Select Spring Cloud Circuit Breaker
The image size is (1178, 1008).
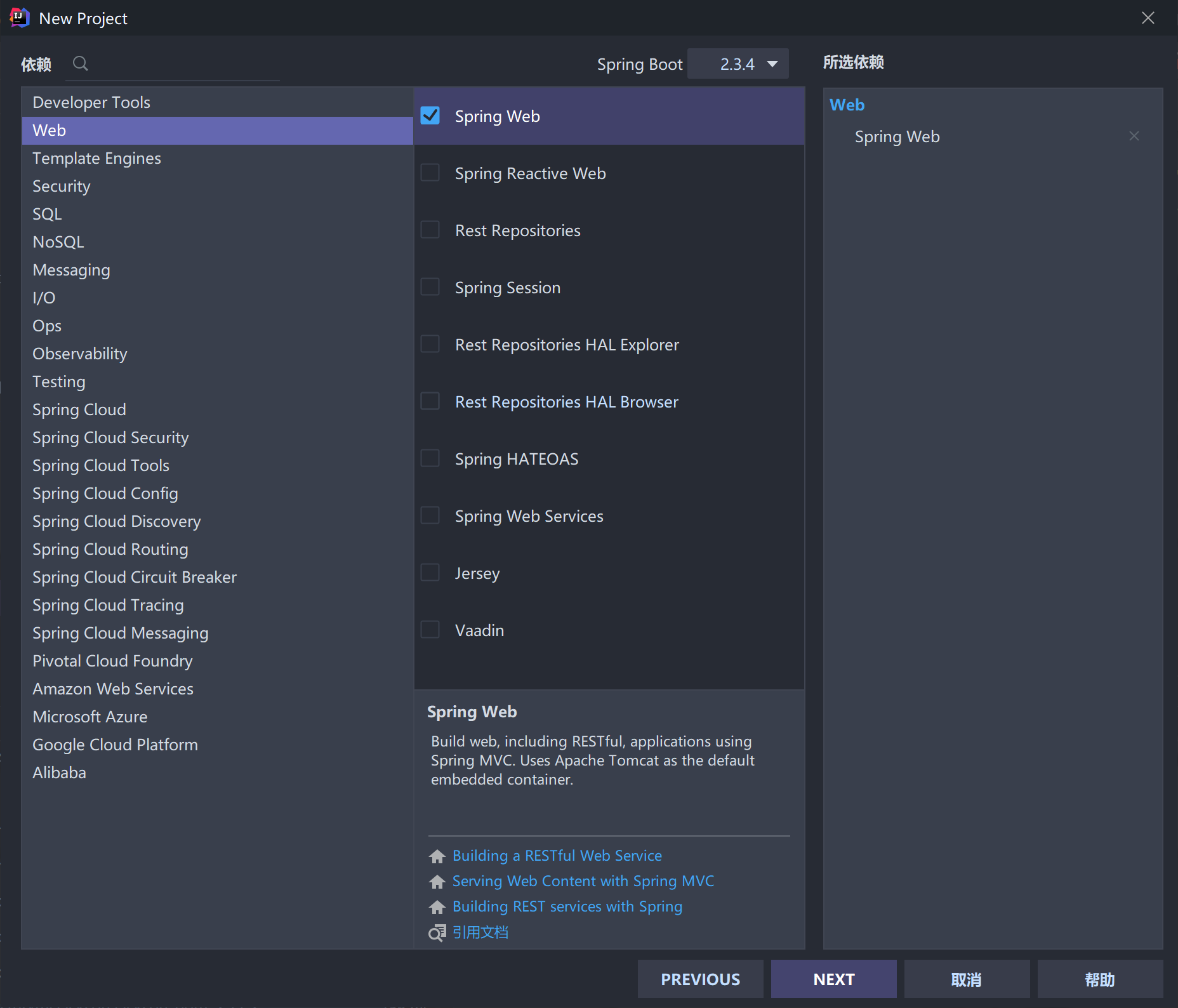tap(217, 577)
